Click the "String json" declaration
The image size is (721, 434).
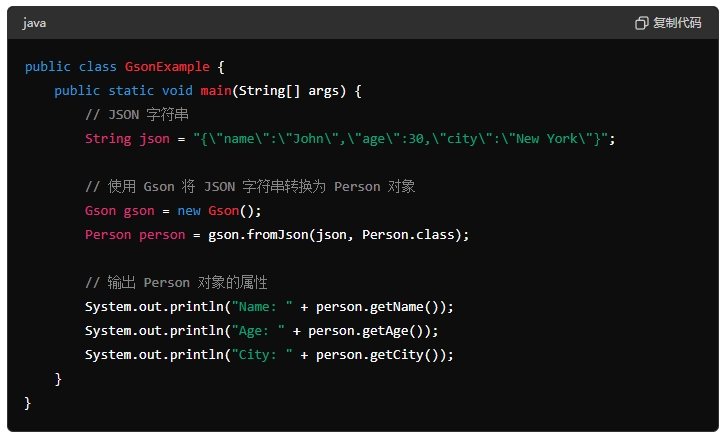click(127, 138)
